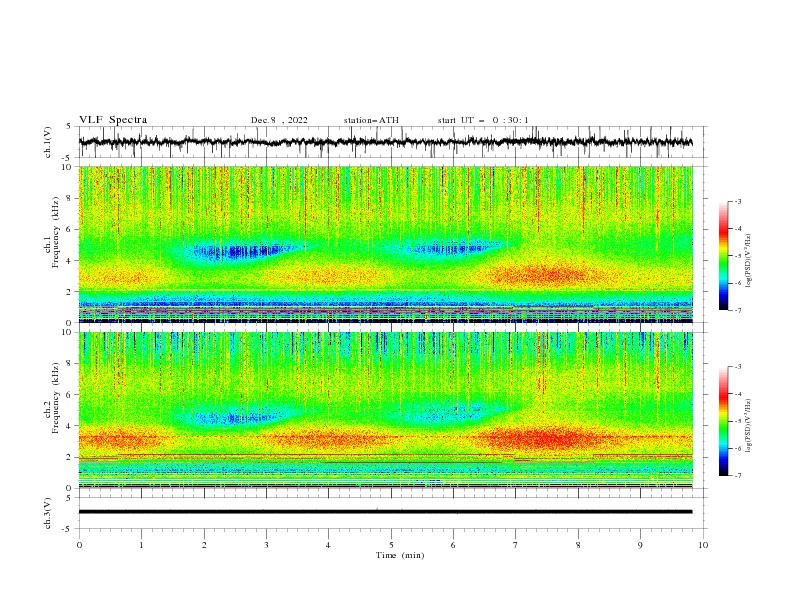
Task: Click the 'station=ATH' label
Action: pos(371,120)
